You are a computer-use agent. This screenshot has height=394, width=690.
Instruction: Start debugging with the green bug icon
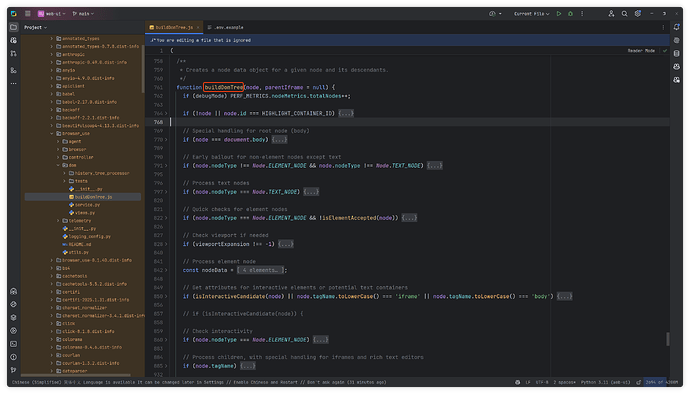pos(570,14)
